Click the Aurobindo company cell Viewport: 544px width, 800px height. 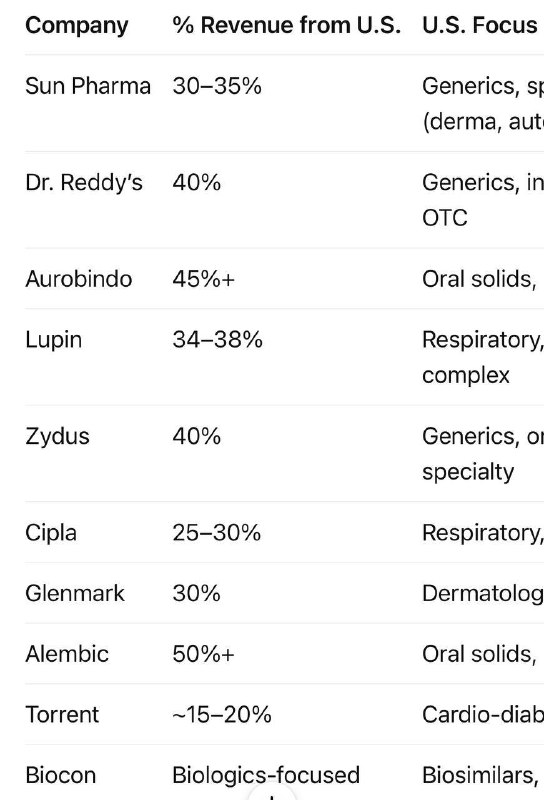point(79,279)
